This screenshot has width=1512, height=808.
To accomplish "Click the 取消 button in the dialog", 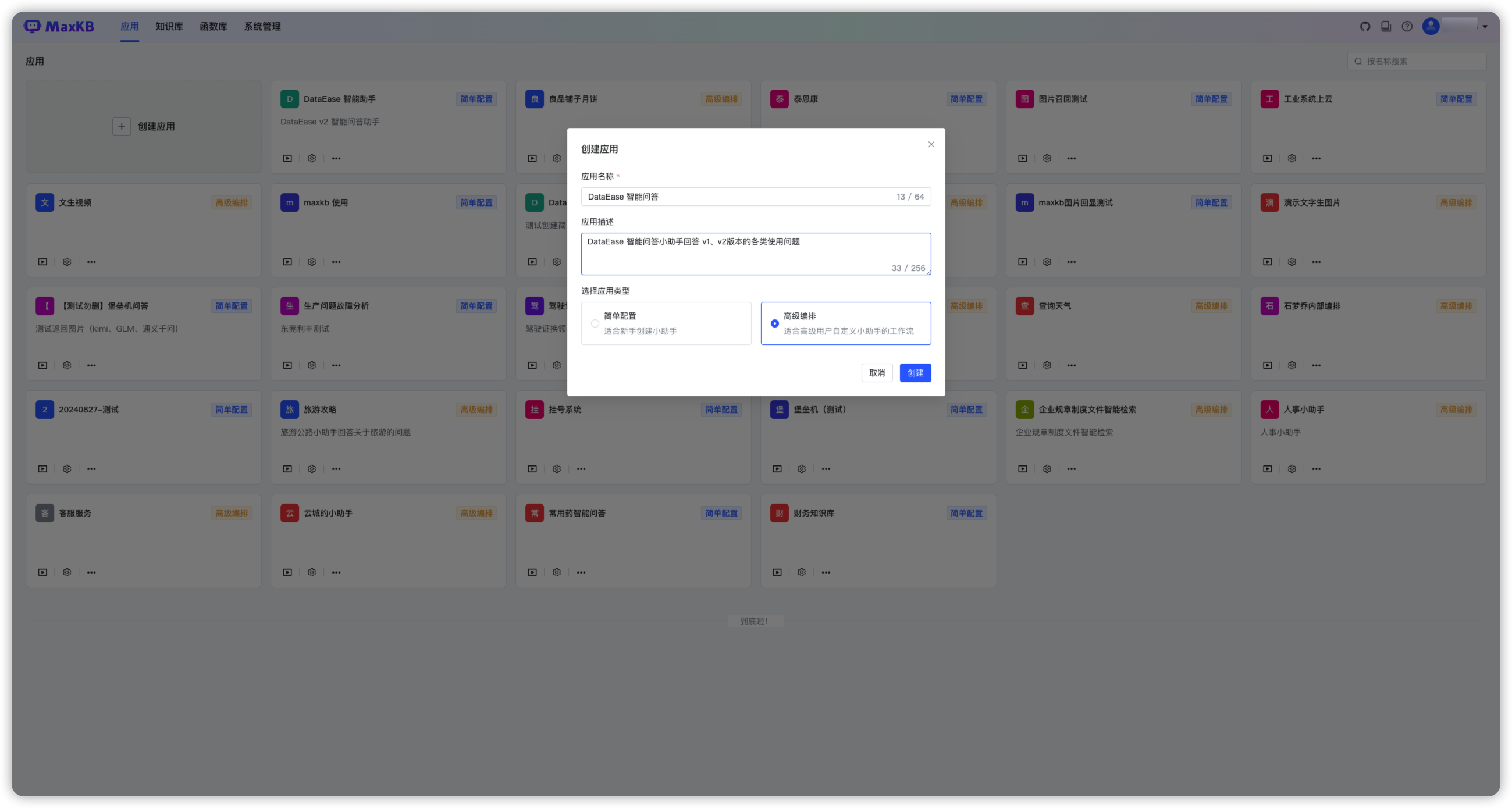I will (877, 373).
